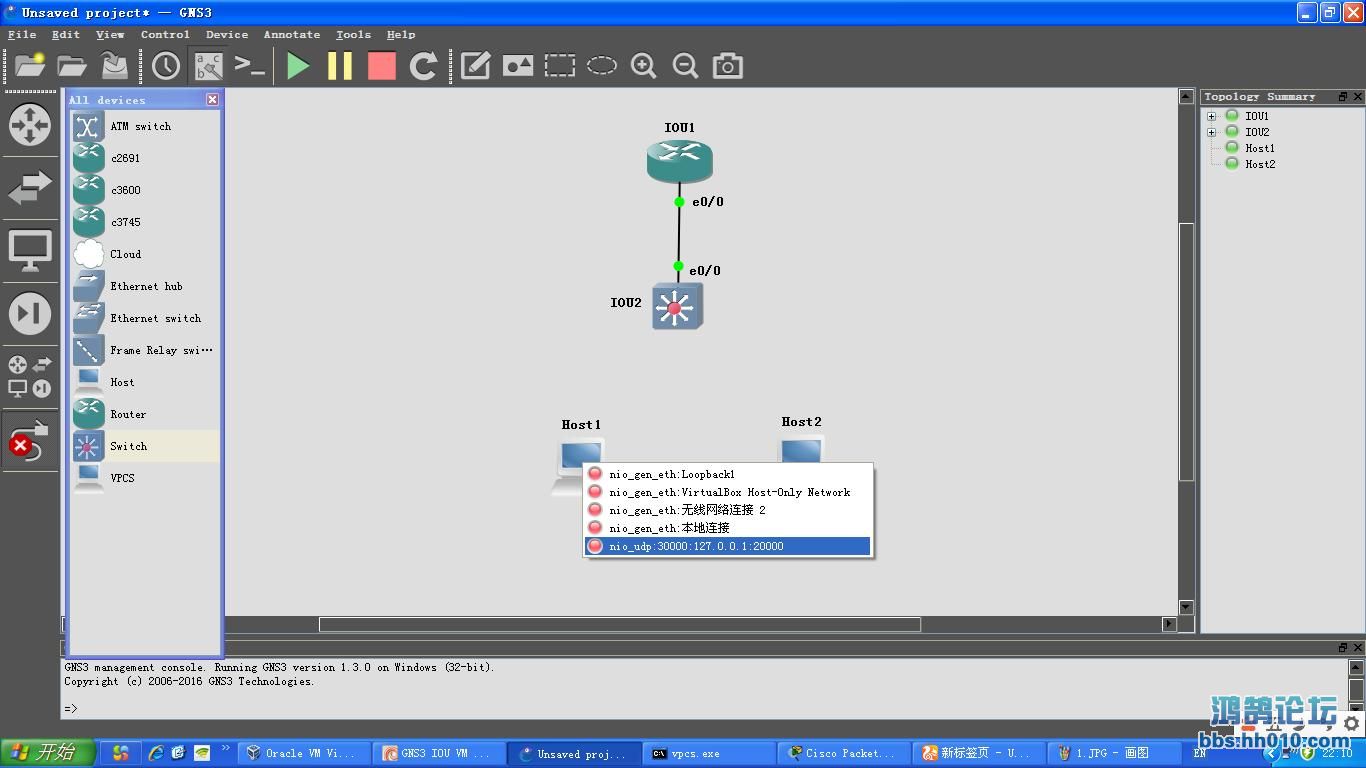Browse security devices sidebar icon
The image size is (1366, 768).
[30, 314]
